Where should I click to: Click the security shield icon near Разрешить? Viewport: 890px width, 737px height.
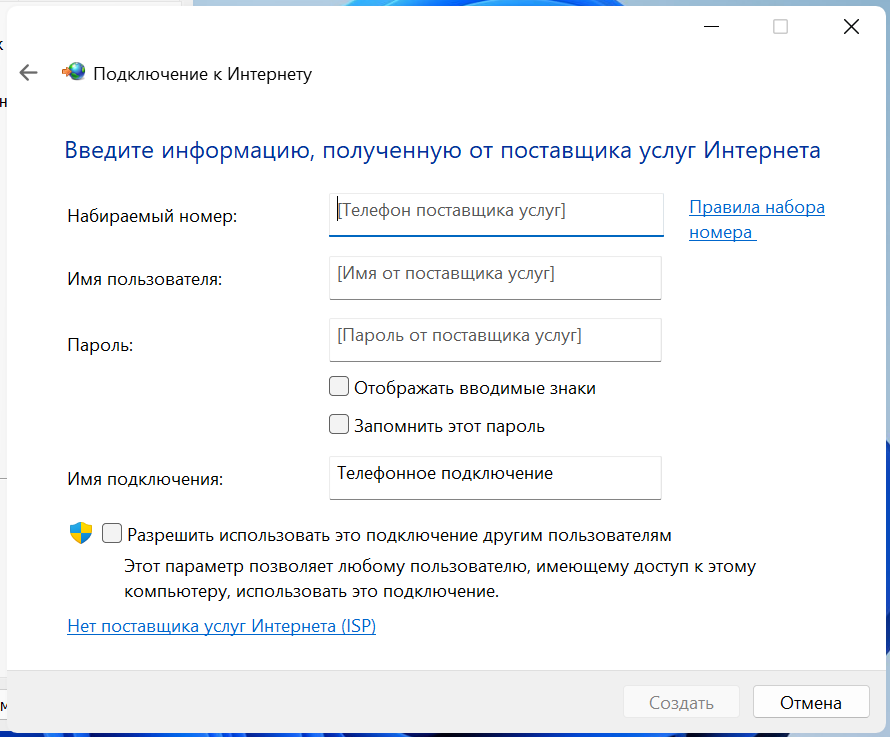(x=81, y=534)
